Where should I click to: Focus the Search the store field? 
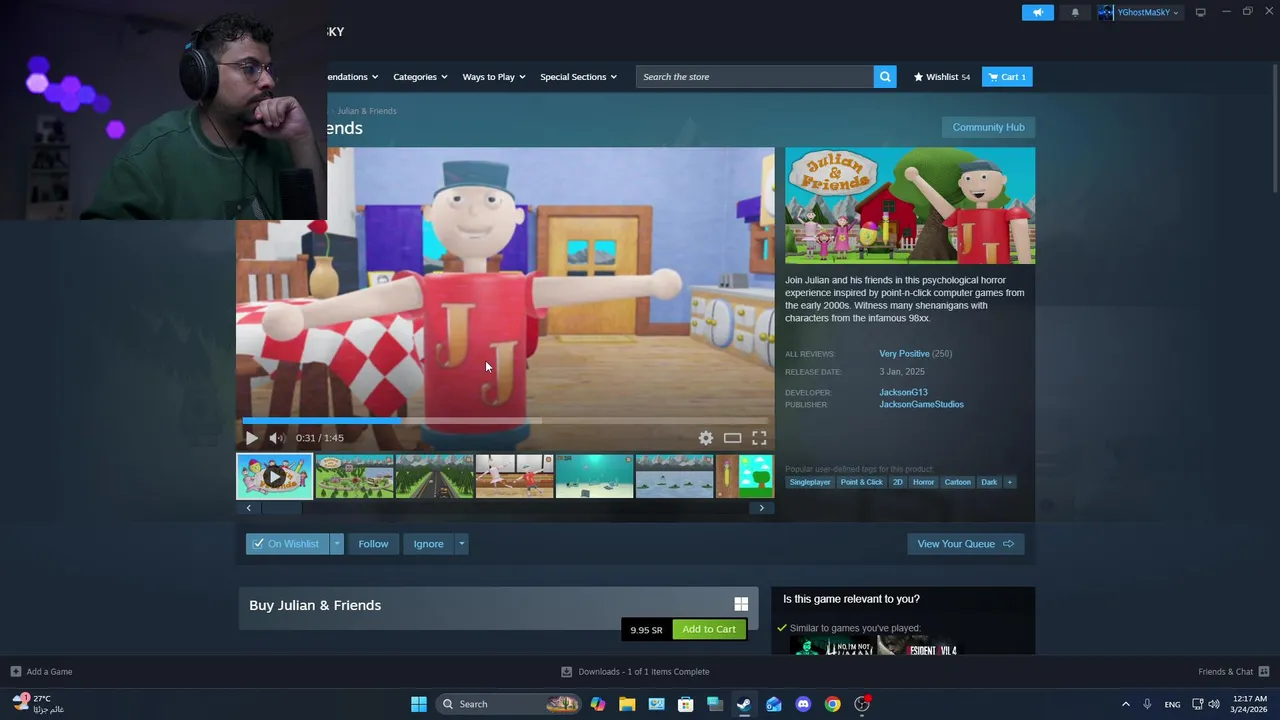tap(755, 77)
